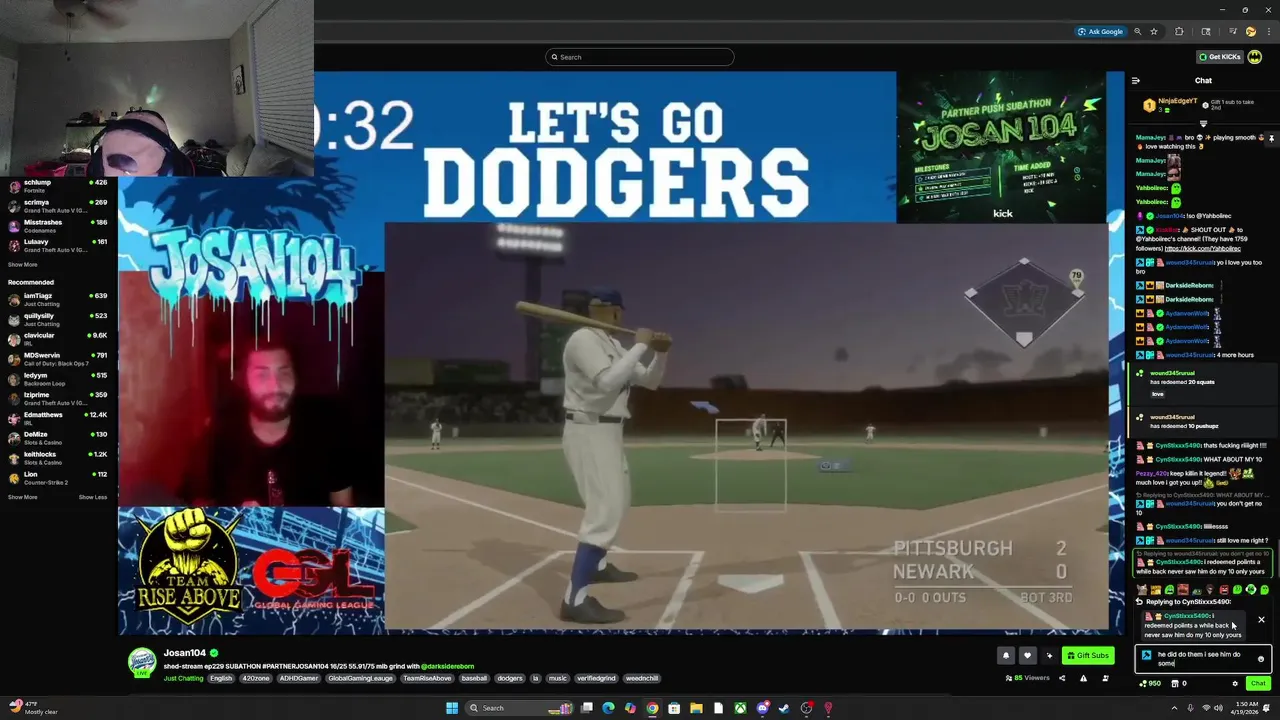Collapse the chat panel with the arrow icon

(1135, 81)
